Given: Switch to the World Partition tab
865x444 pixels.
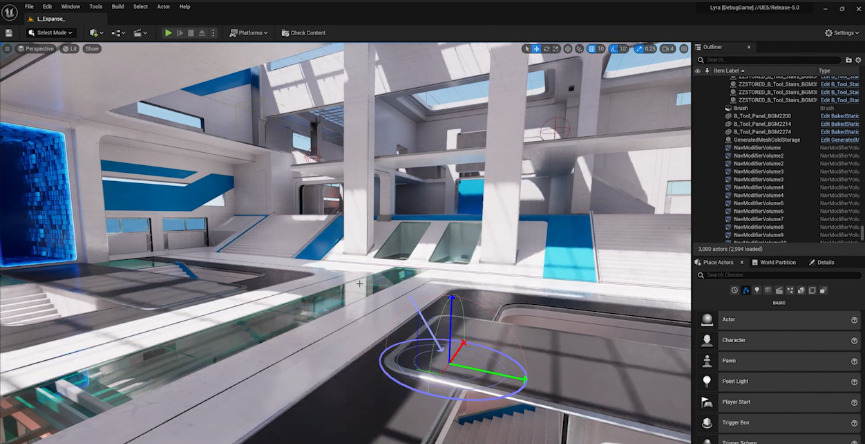Looking at the screenshot, I should 773,263.
